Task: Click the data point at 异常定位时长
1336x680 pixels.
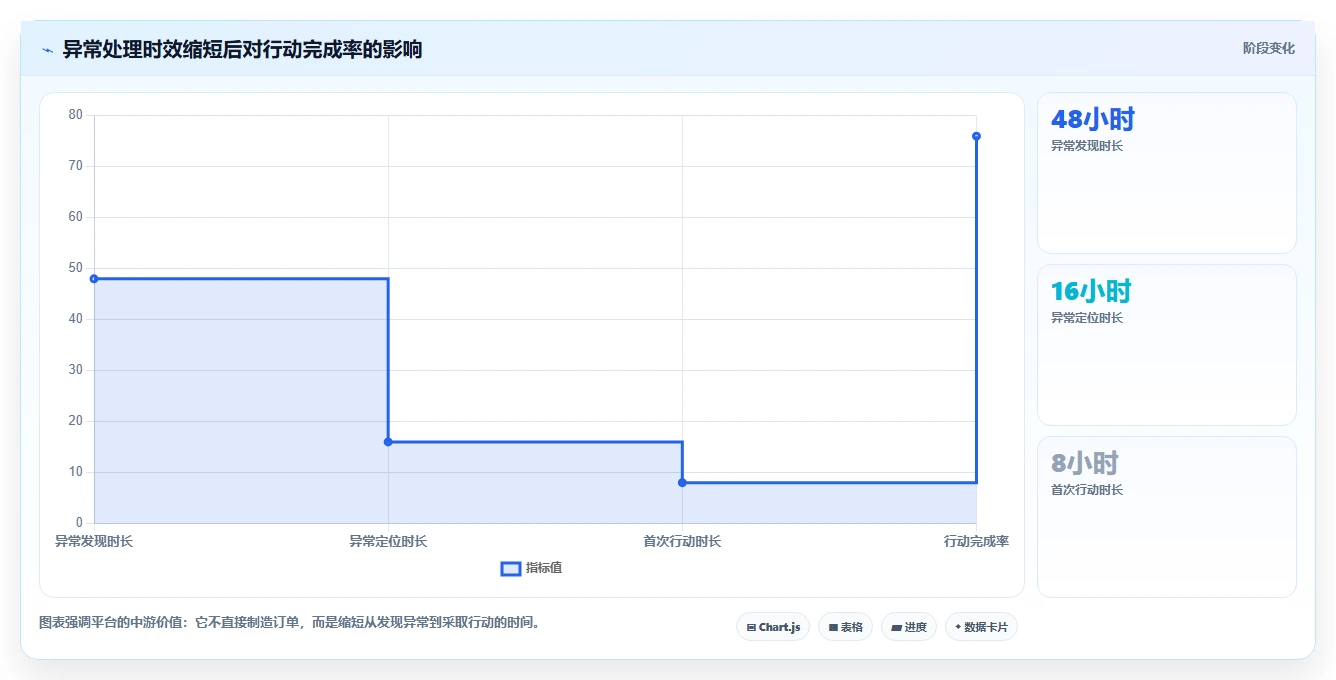Action: [x=388, y=442]
